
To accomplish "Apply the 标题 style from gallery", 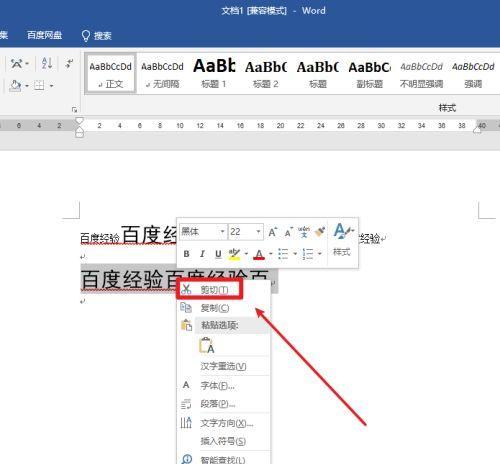I will tap(318, 73).
